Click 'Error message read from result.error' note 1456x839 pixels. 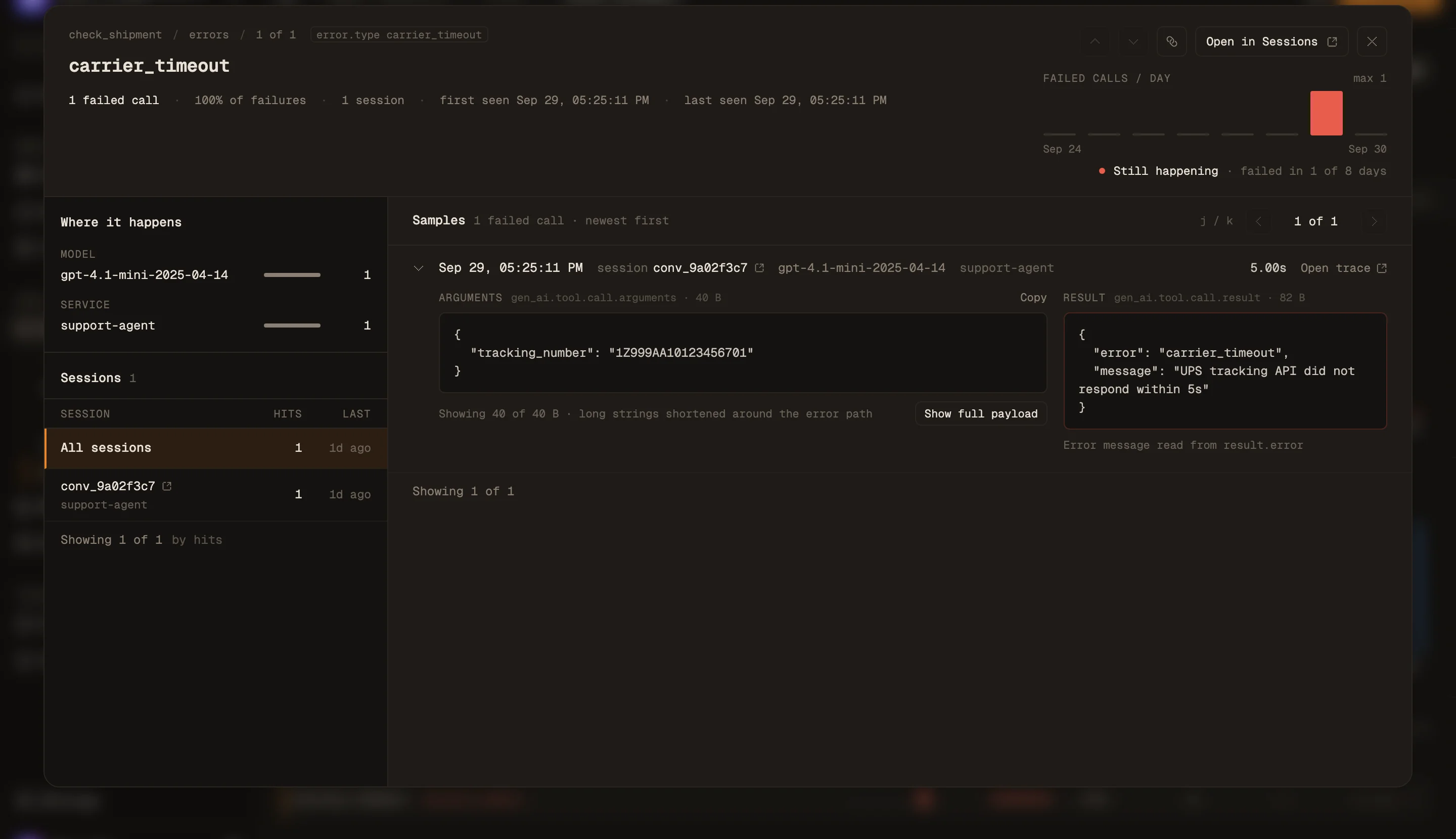click(1183, 445)
